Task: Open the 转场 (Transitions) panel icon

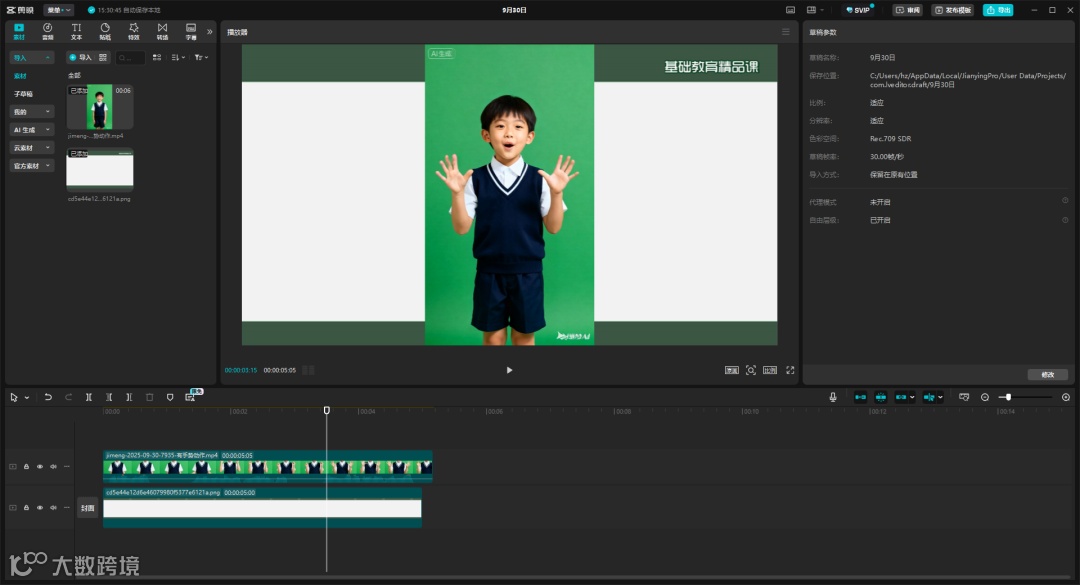Action: pyautogui.click(x=162, y=31)
